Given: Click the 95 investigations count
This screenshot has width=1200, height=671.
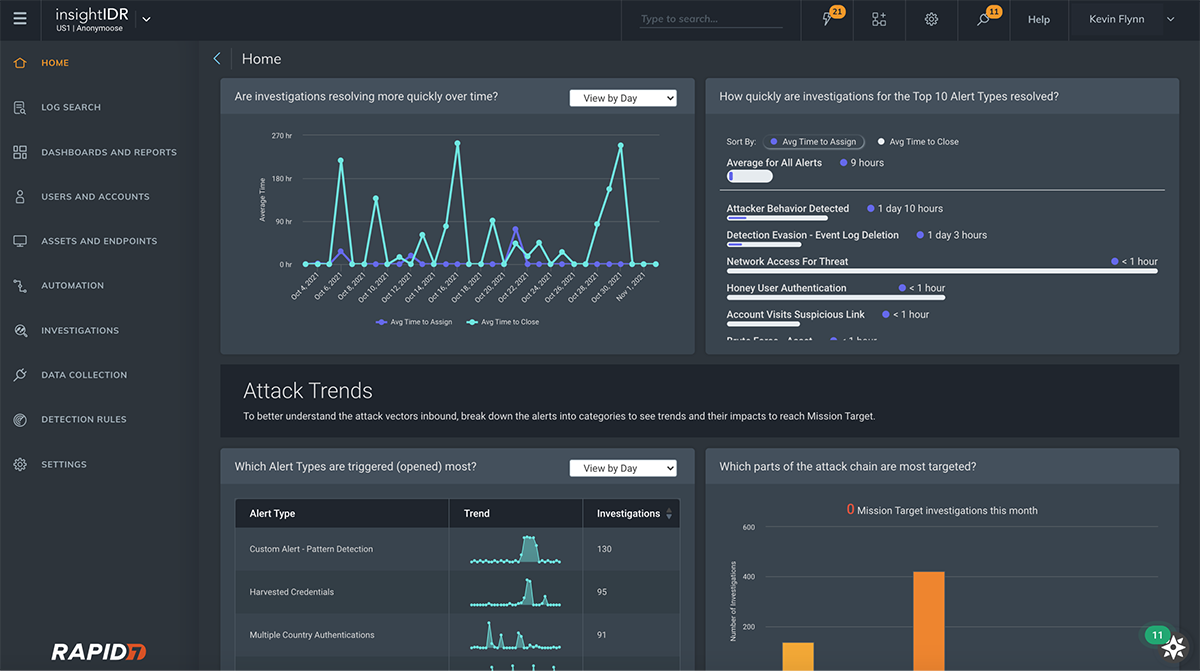Looking at the screenshot, I should pos(603,592).
